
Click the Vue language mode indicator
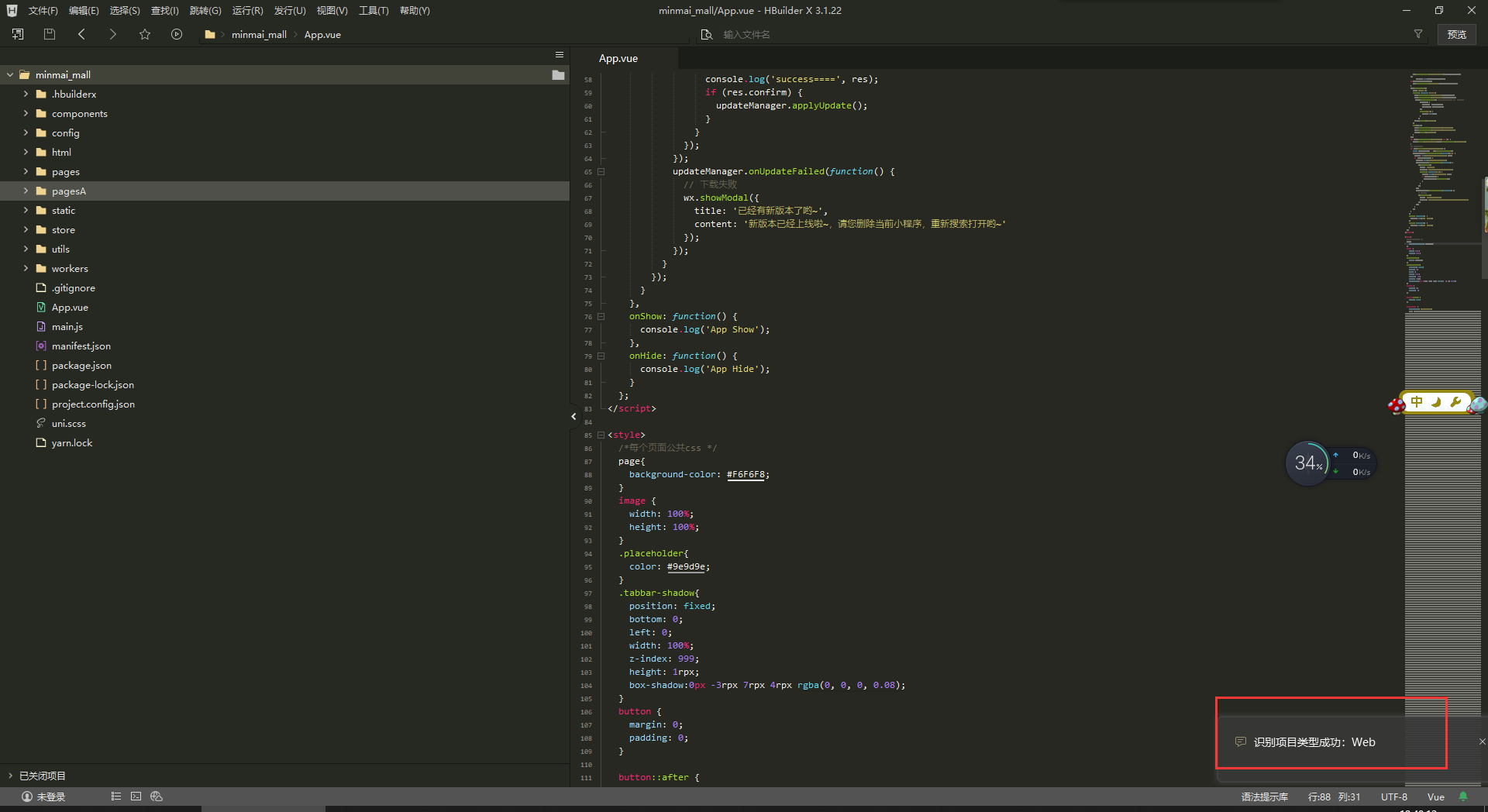[1436, 797]
